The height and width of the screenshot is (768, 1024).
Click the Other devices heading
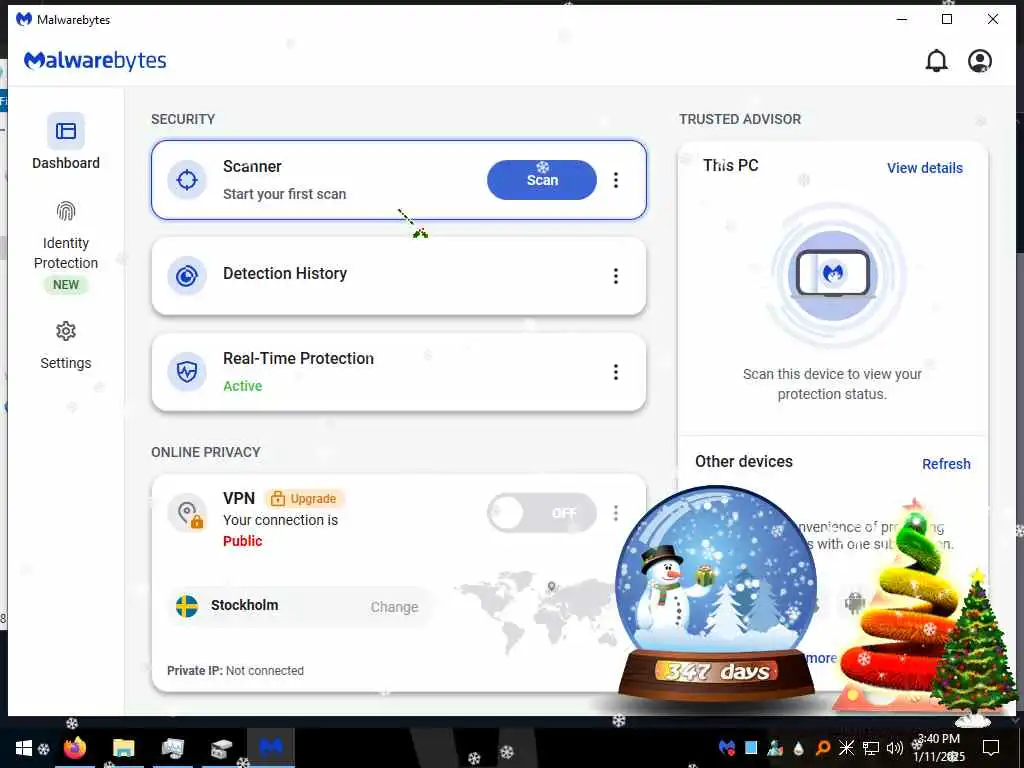point(744,461)
